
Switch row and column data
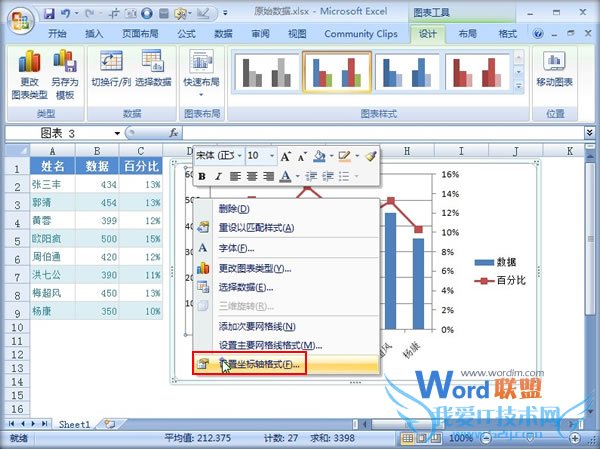111,69
